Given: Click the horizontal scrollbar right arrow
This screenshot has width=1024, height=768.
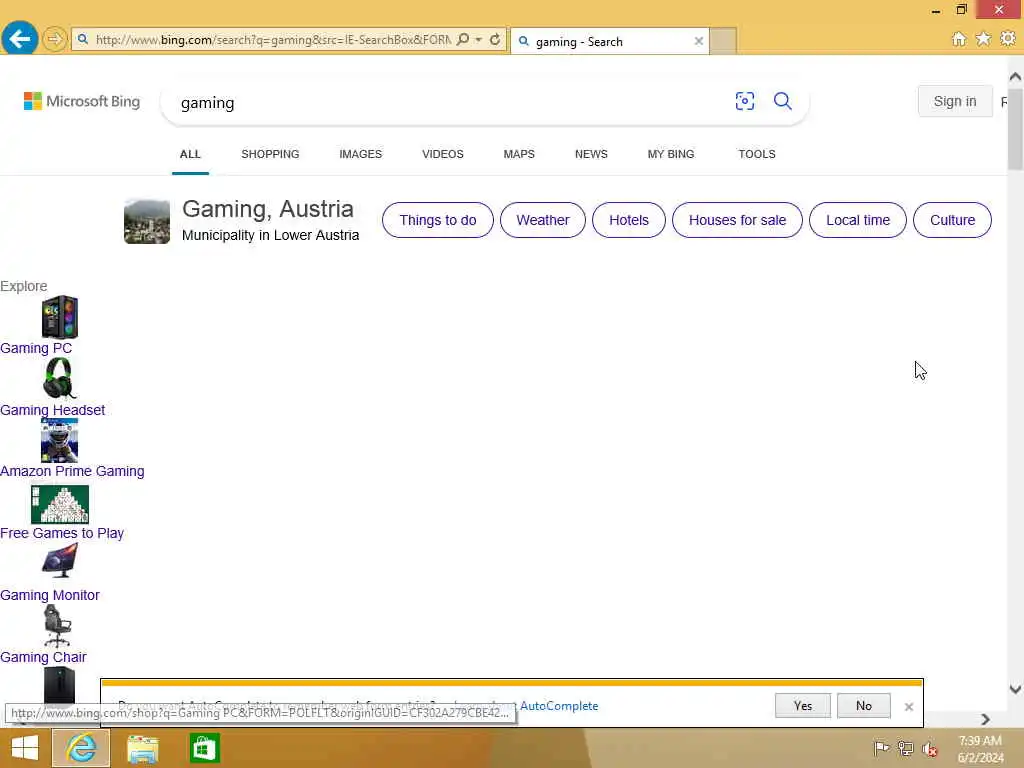Looking at the screenshot, I should point(985,719).
